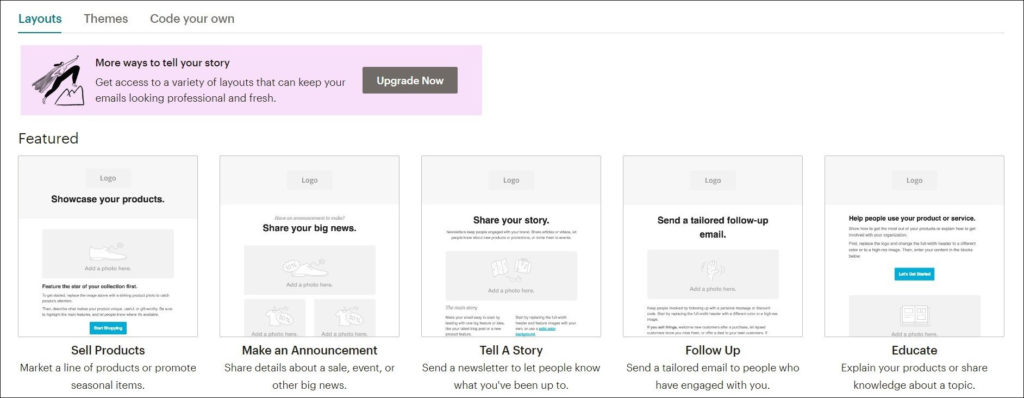Select the Educate layout thumbnail
This screenshot has width=1024, height=398.
(x=914, y=246)
